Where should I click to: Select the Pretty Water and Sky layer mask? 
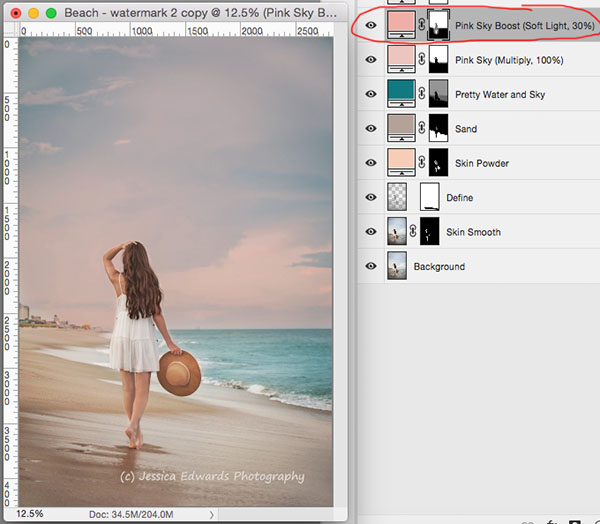coord(439,94)
